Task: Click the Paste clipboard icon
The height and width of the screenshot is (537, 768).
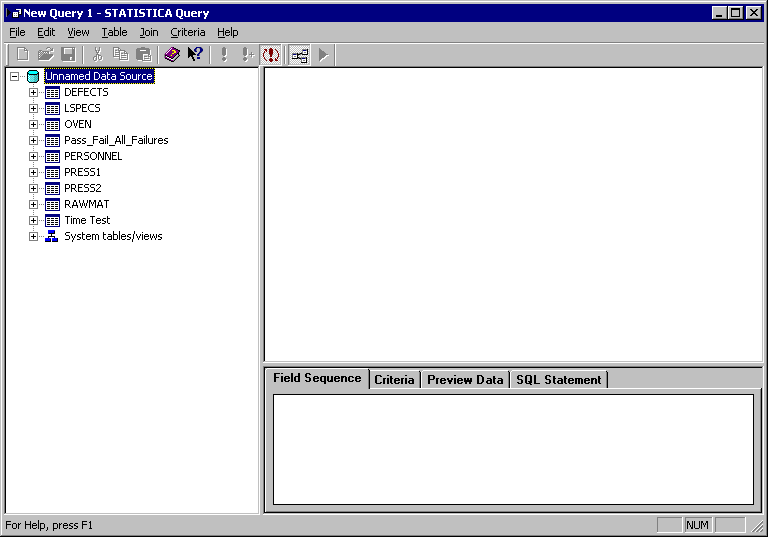Action: [144, 54]
